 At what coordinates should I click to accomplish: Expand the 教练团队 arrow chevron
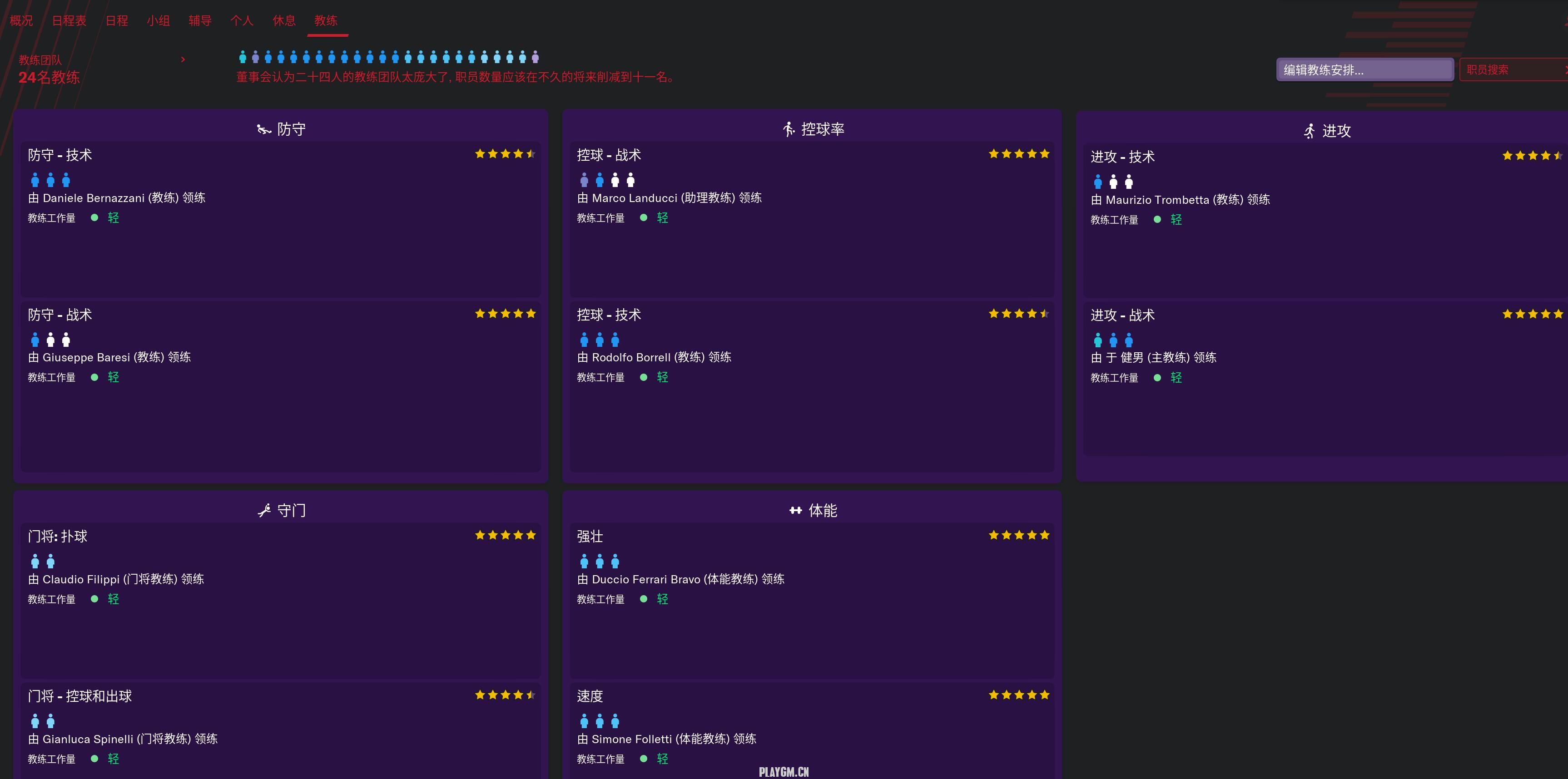183,59
